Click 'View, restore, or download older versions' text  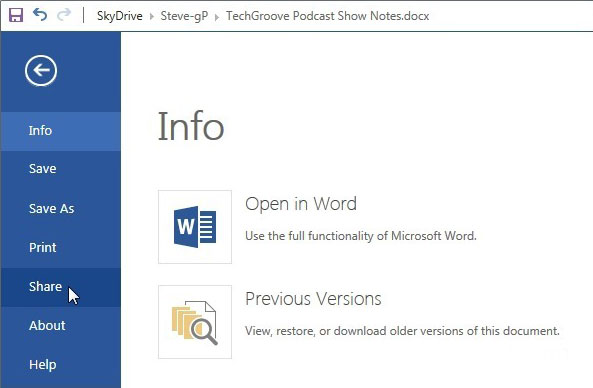(x=402, y=331)
